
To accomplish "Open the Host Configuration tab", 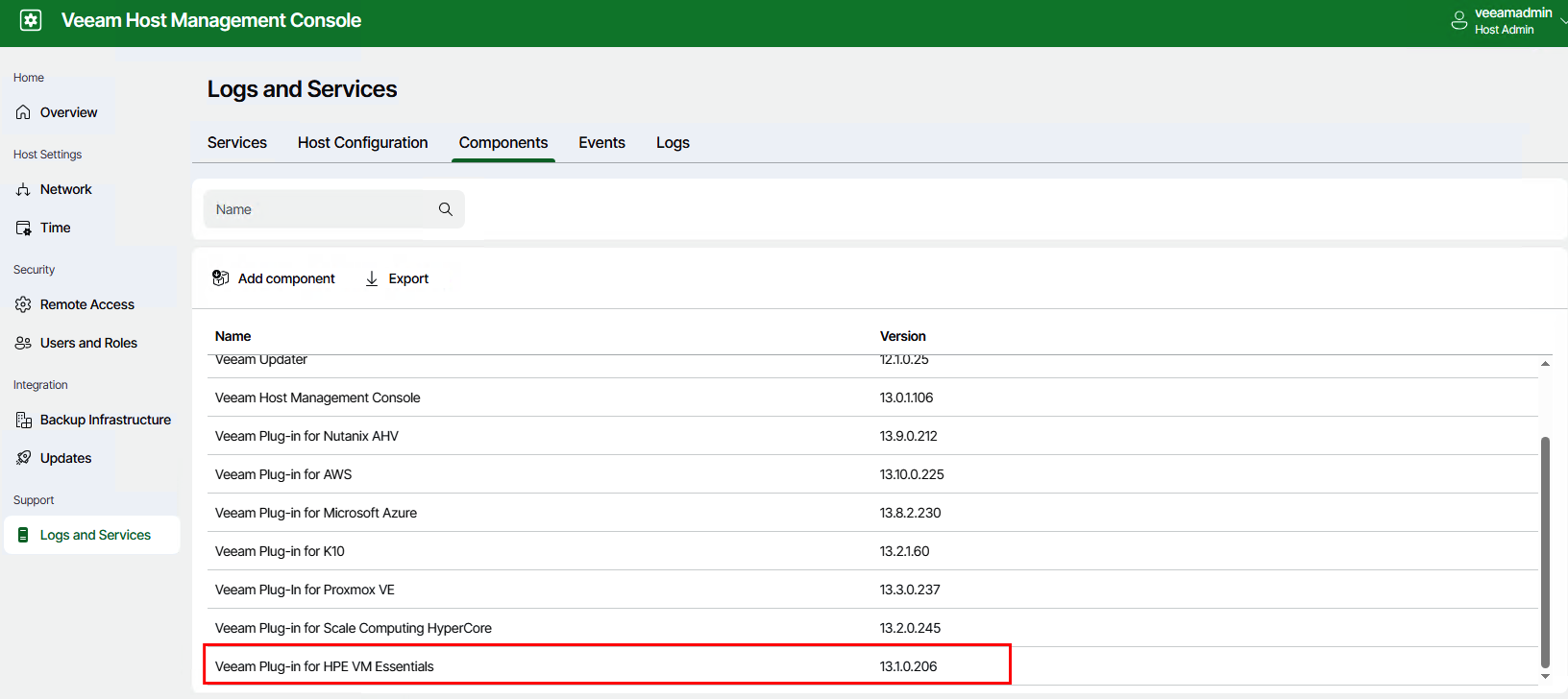I will point(363,142).
